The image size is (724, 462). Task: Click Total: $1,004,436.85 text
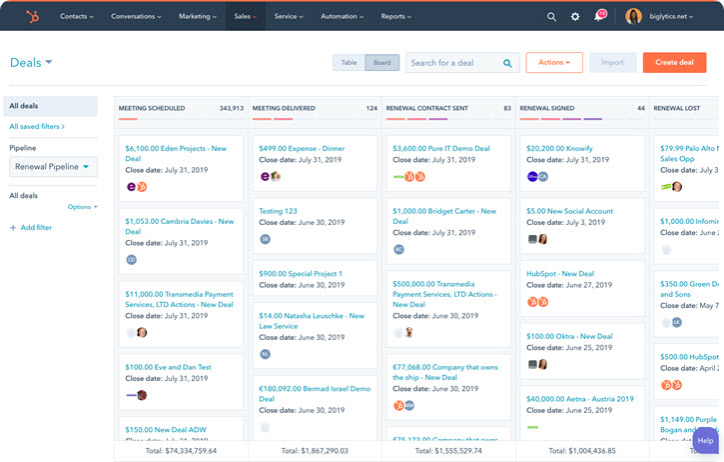tap(582, 450)
